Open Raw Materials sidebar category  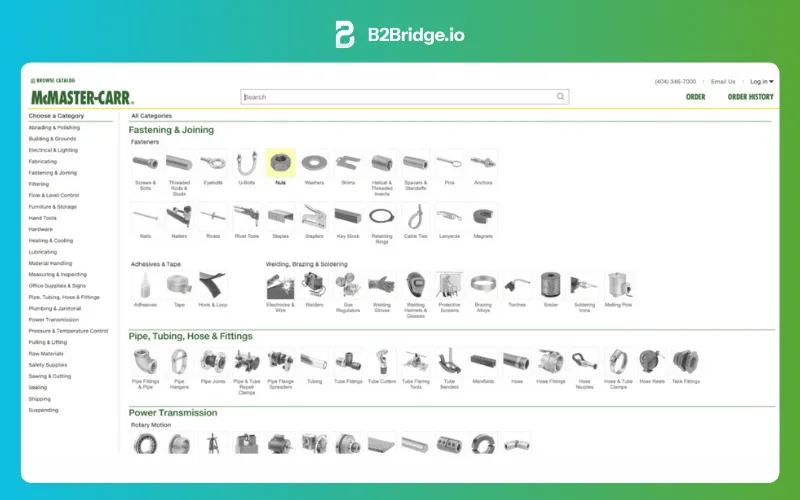pyautogui.click(x=46, y=354)
